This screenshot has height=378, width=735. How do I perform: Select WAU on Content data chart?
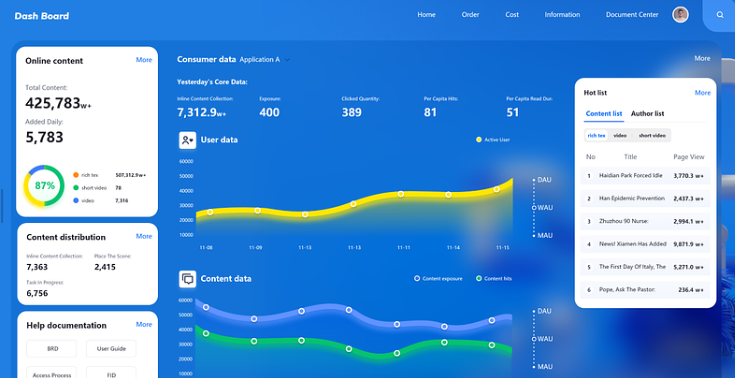[x=544, y=339]
